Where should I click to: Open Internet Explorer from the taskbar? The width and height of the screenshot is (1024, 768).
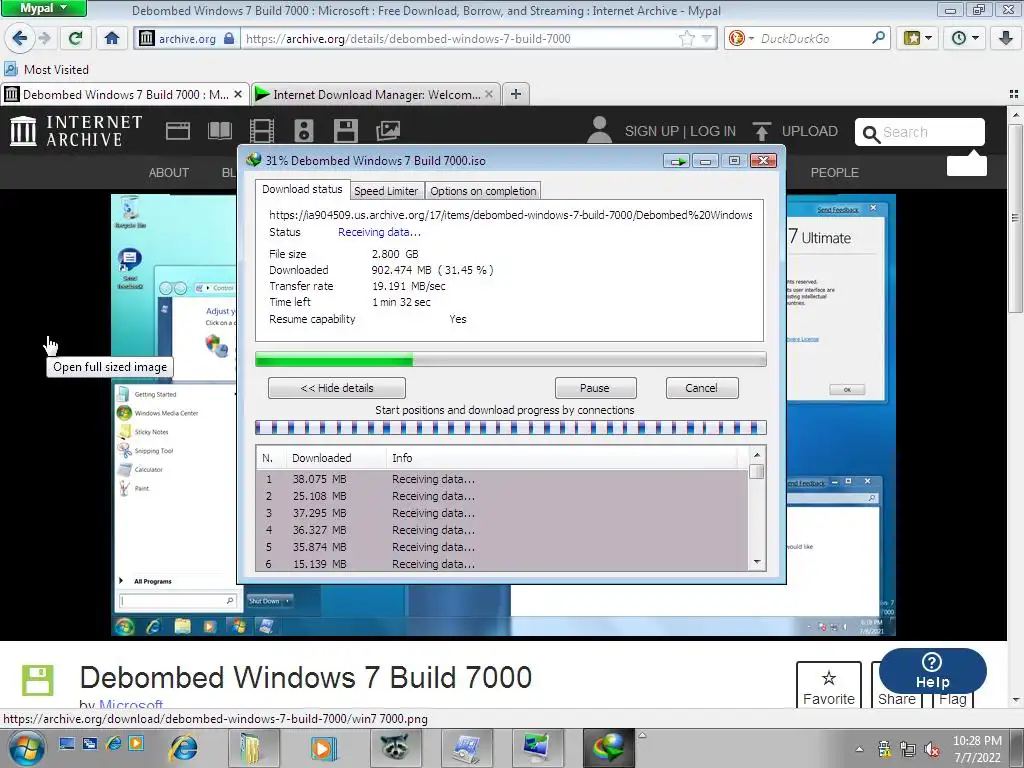coord(183,748)
